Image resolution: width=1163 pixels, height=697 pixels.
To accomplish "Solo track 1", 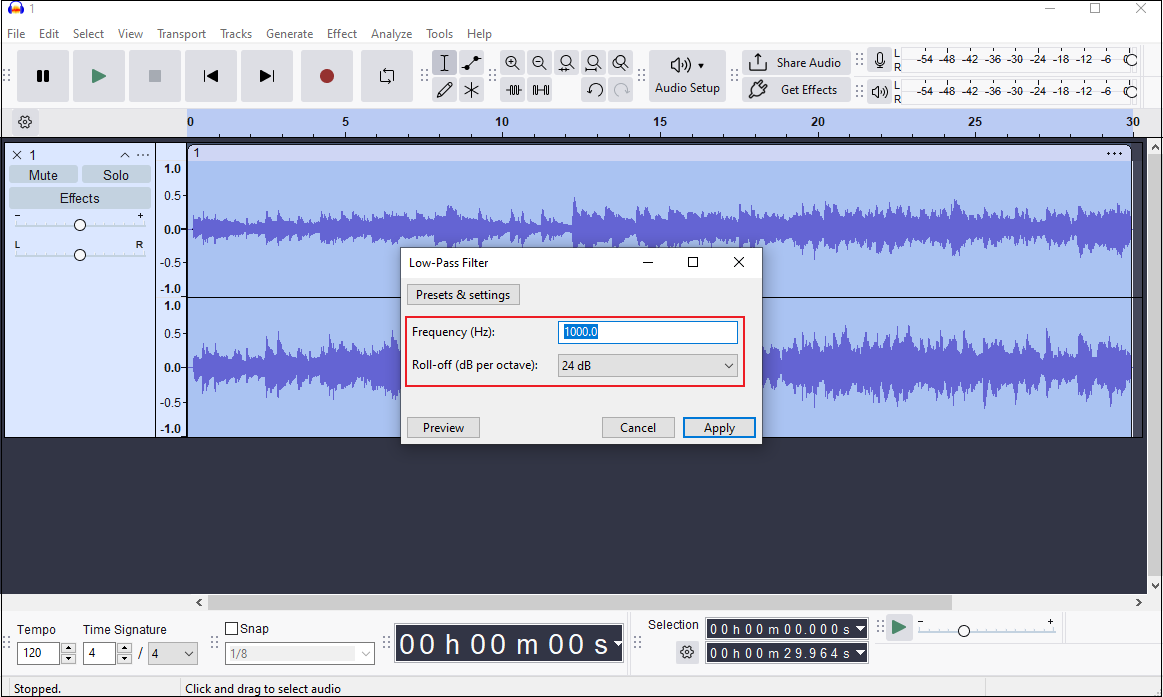I will [x=116, y=174].
